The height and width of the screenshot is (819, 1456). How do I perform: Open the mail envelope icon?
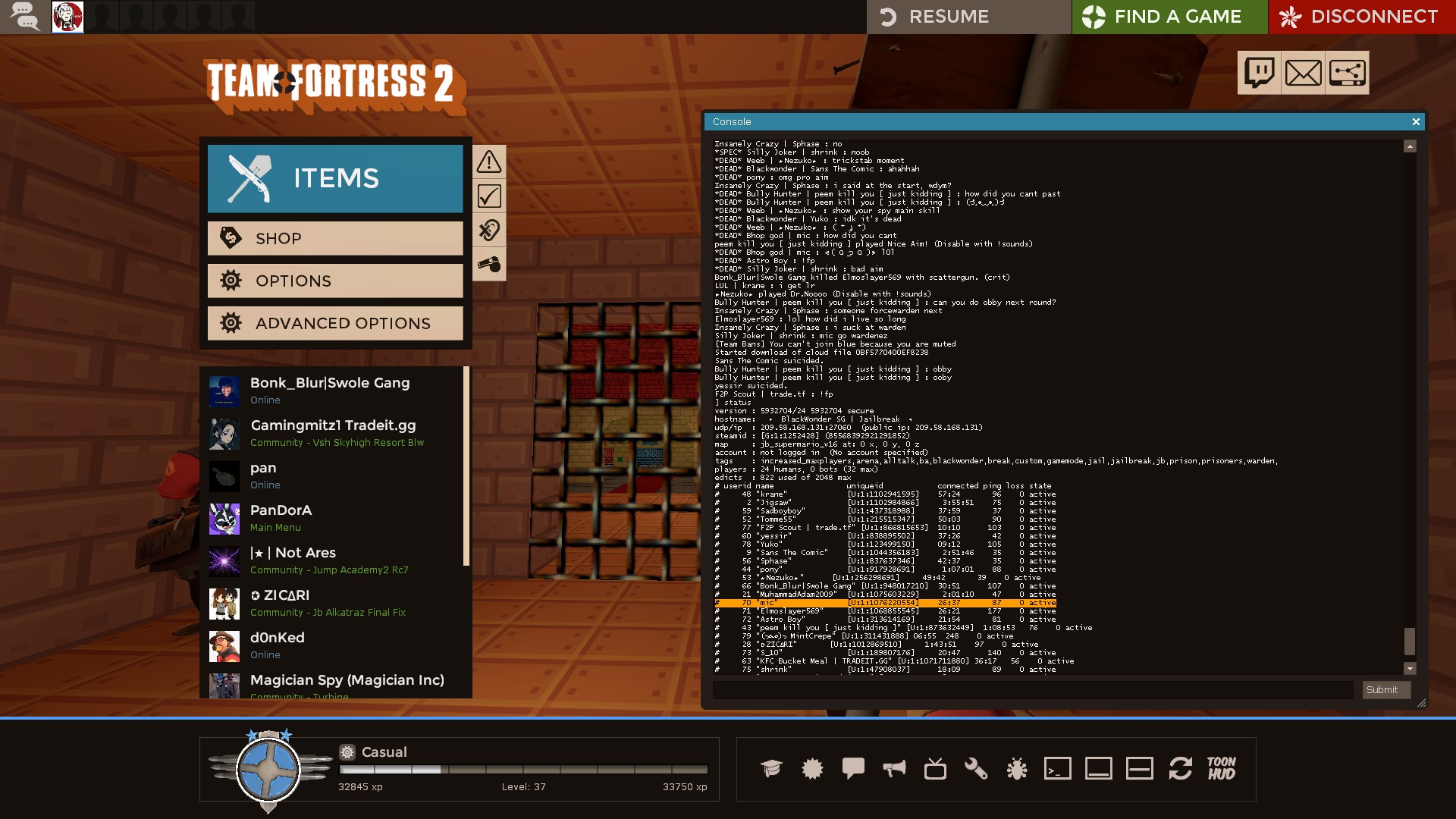[1304, 73]
